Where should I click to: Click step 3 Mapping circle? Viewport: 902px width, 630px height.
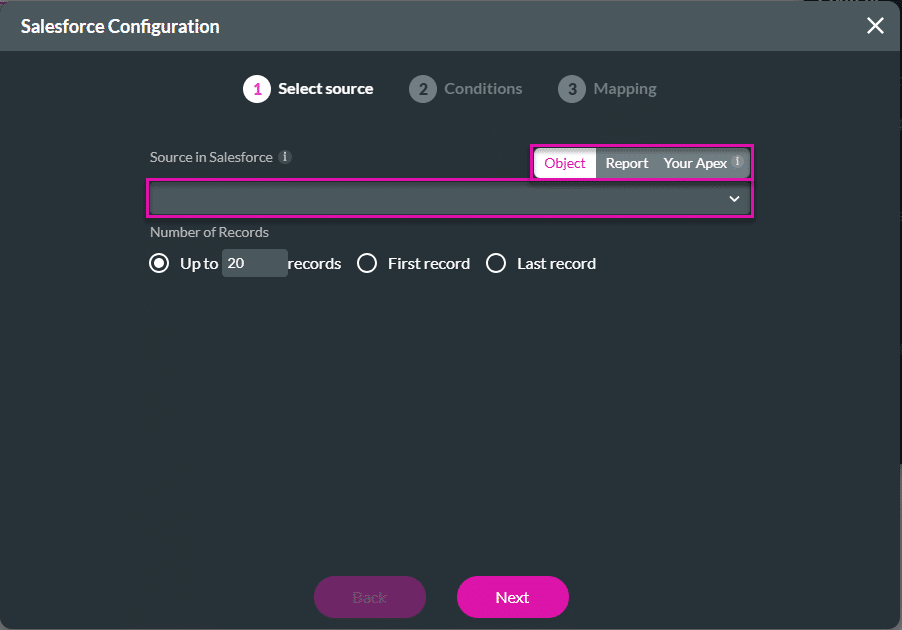click(x=572, y=89)
